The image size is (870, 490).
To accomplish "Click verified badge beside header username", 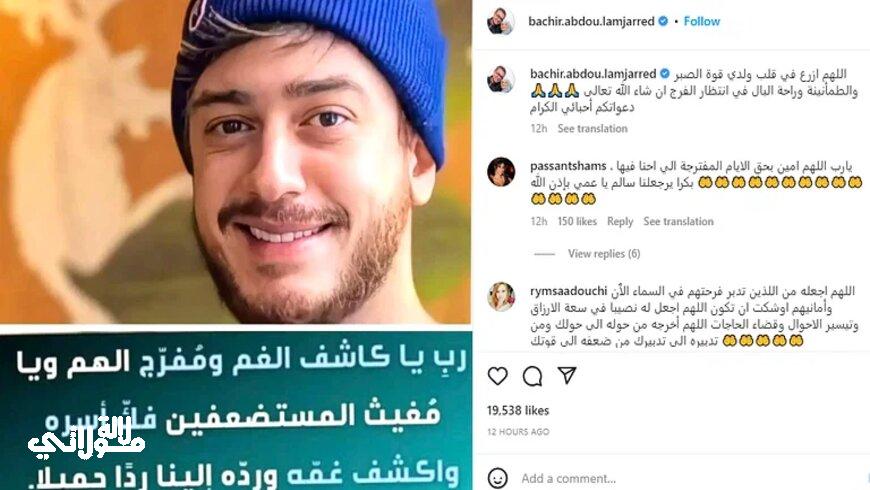I will point(663,21).
